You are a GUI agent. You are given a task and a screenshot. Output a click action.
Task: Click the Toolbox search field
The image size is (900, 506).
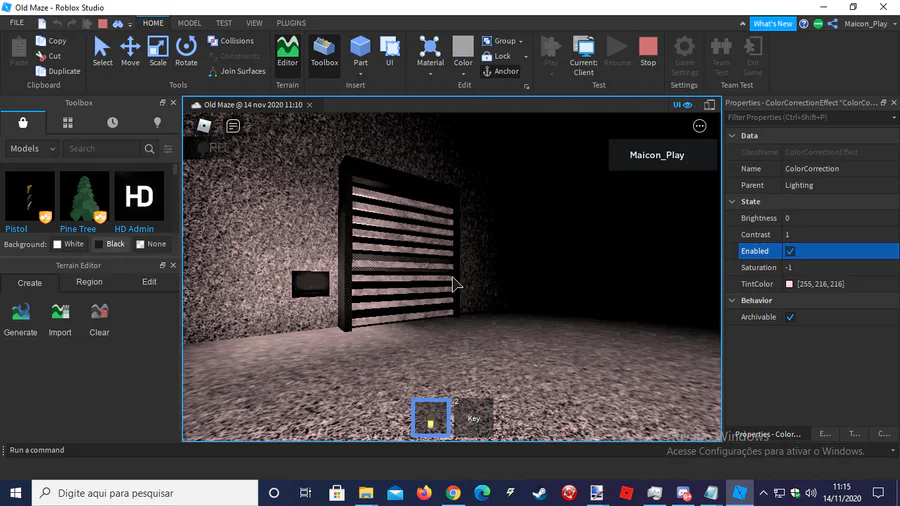(x=102, y=149)
